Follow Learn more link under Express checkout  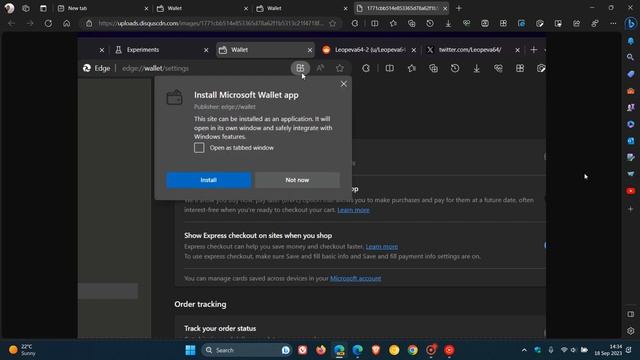coord(382,247)
